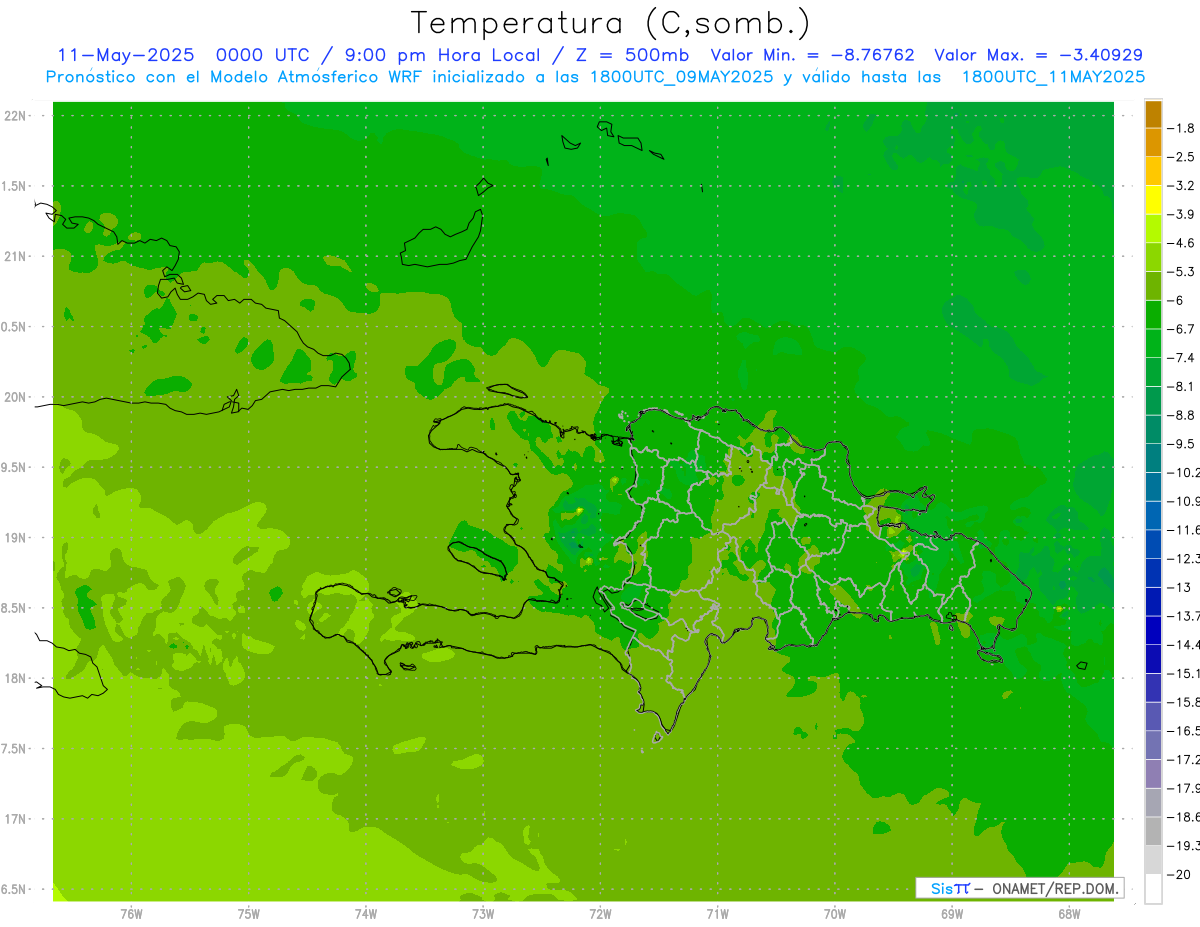The height and width of the screenshot is (927, 1200).
Task: Click the '1800UTC_11MAY2025' valid-until time
Action: point(1053,77)
